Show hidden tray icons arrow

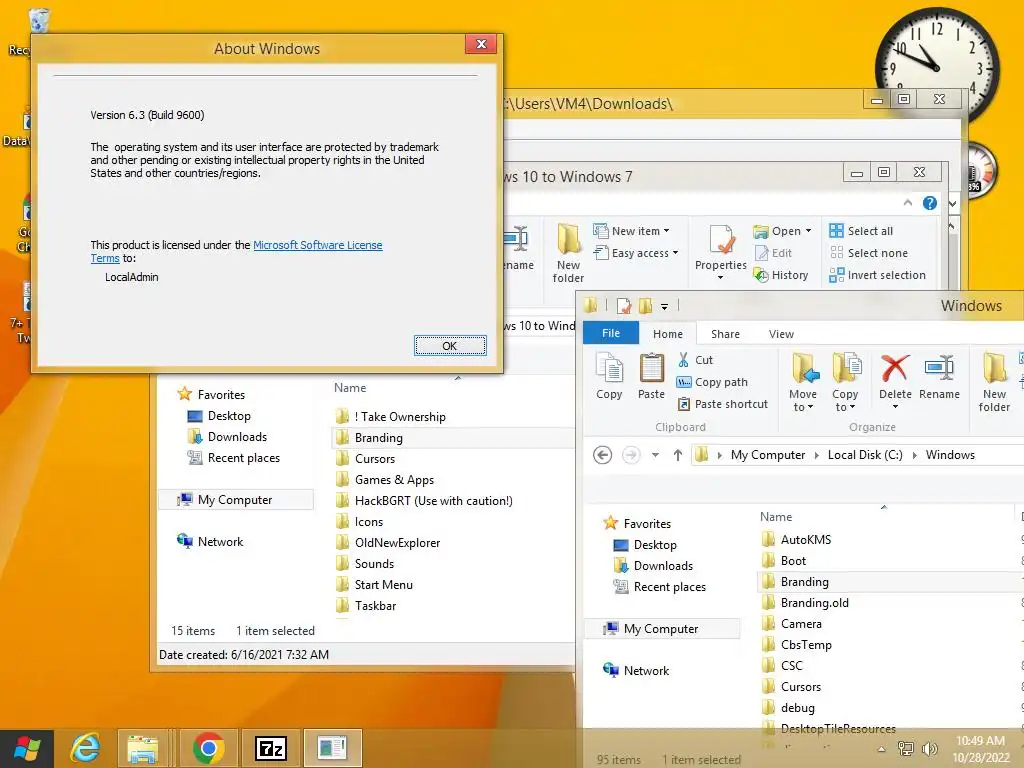[882, 749]
